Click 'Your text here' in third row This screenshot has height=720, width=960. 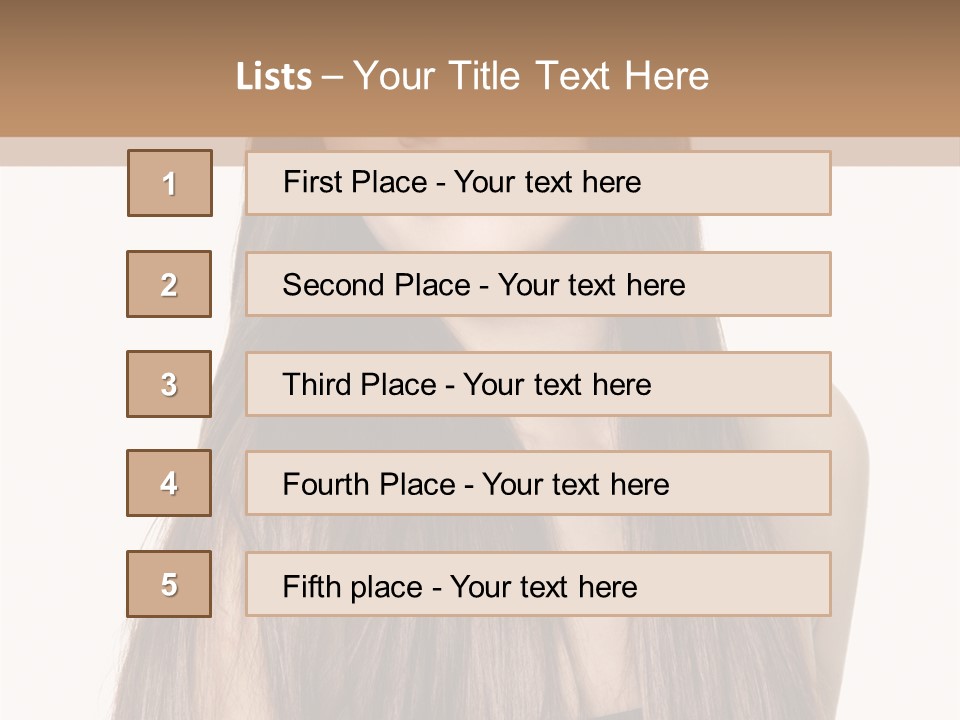click(557, 385)
